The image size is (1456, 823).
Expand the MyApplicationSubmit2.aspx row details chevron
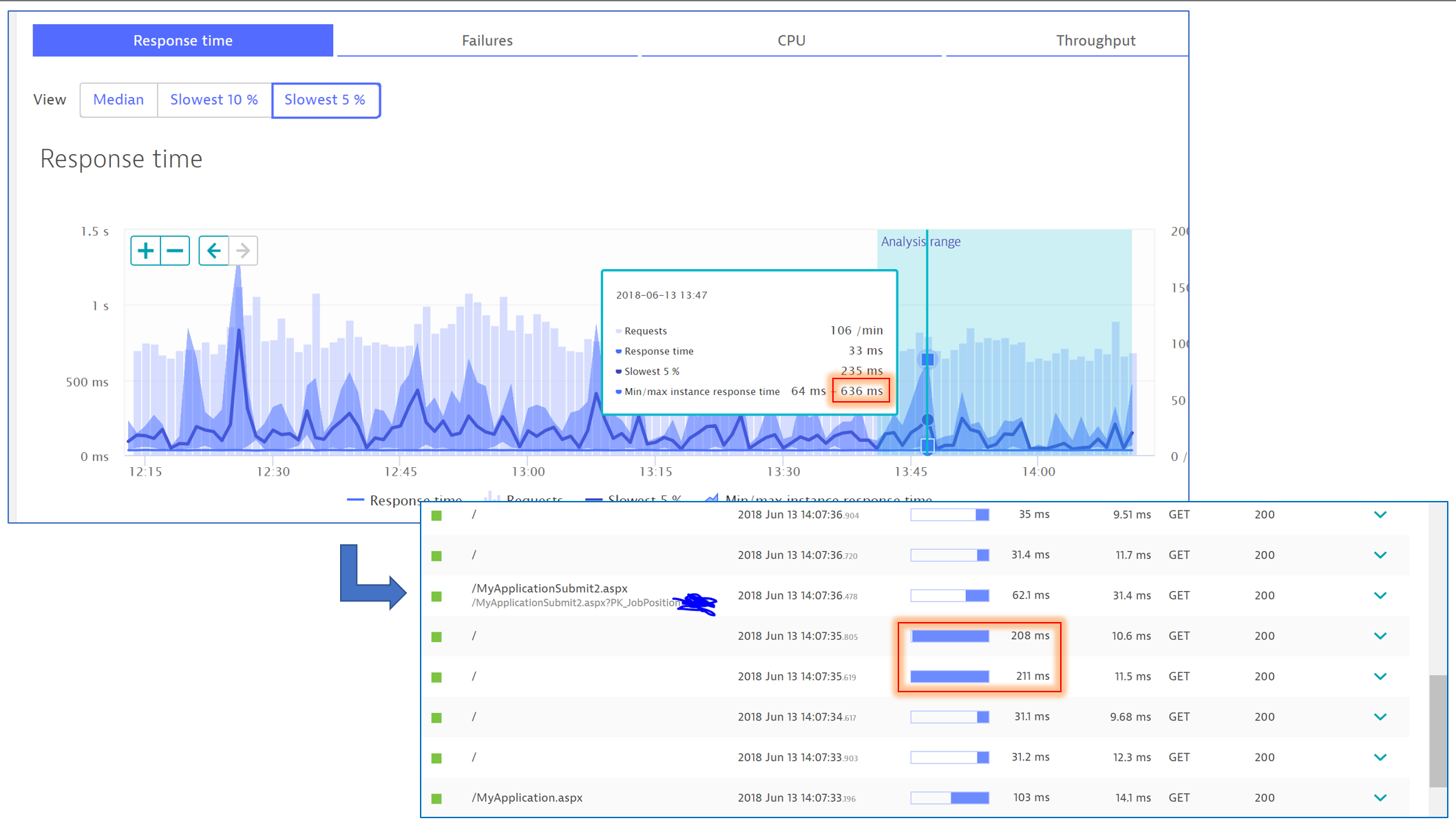click(1380, 595)
